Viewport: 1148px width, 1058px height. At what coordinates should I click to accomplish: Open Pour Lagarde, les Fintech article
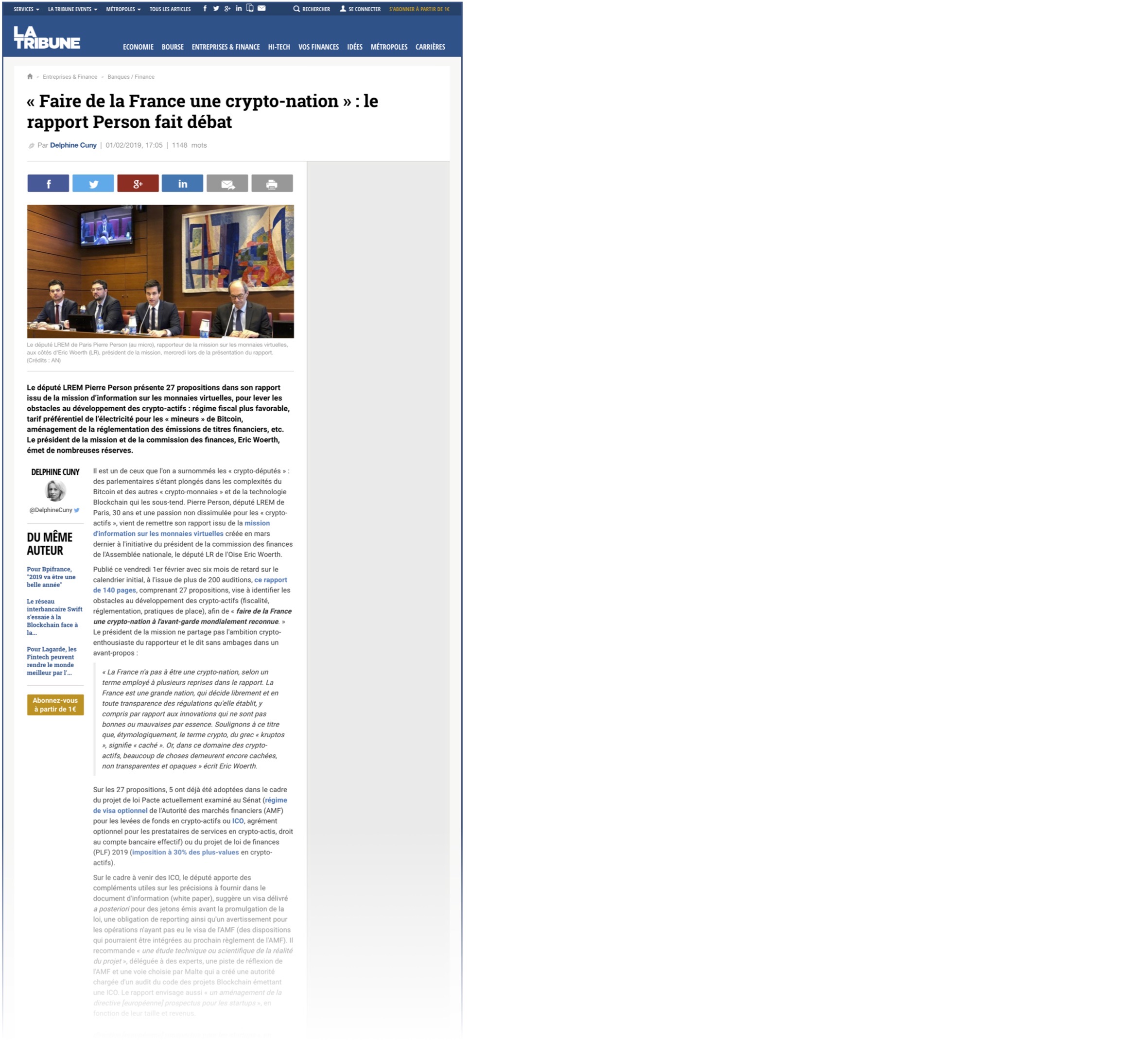pos(52,661)
